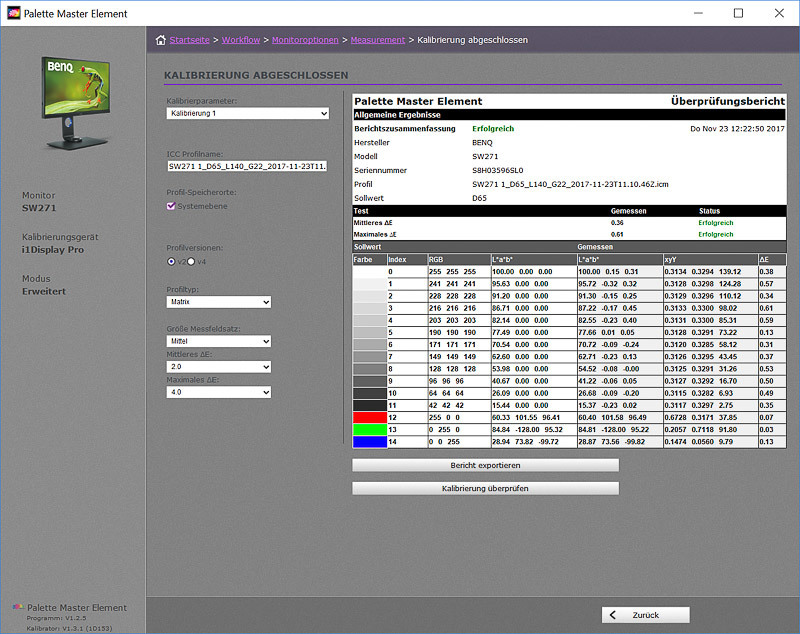
Task: Click the i1Display Pro device label
Action: tap(53, 250)
